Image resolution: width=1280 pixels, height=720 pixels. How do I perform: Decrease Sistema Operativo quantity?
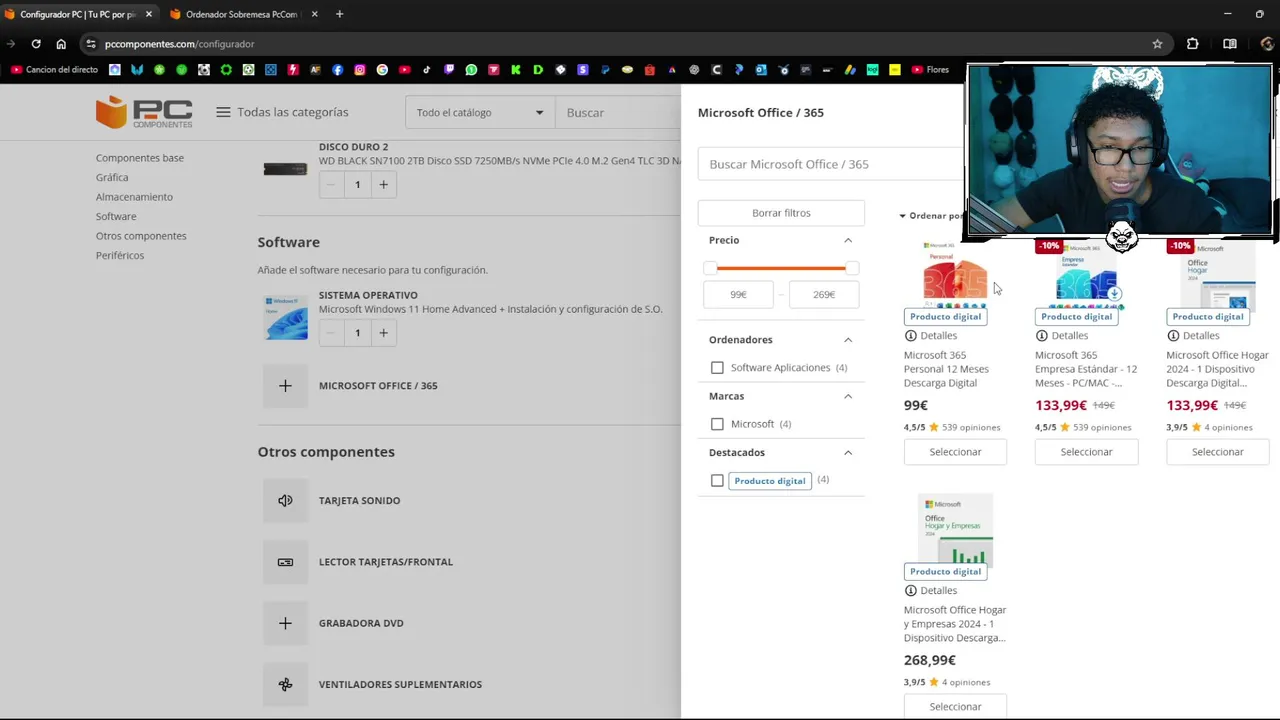click(331, 333)
